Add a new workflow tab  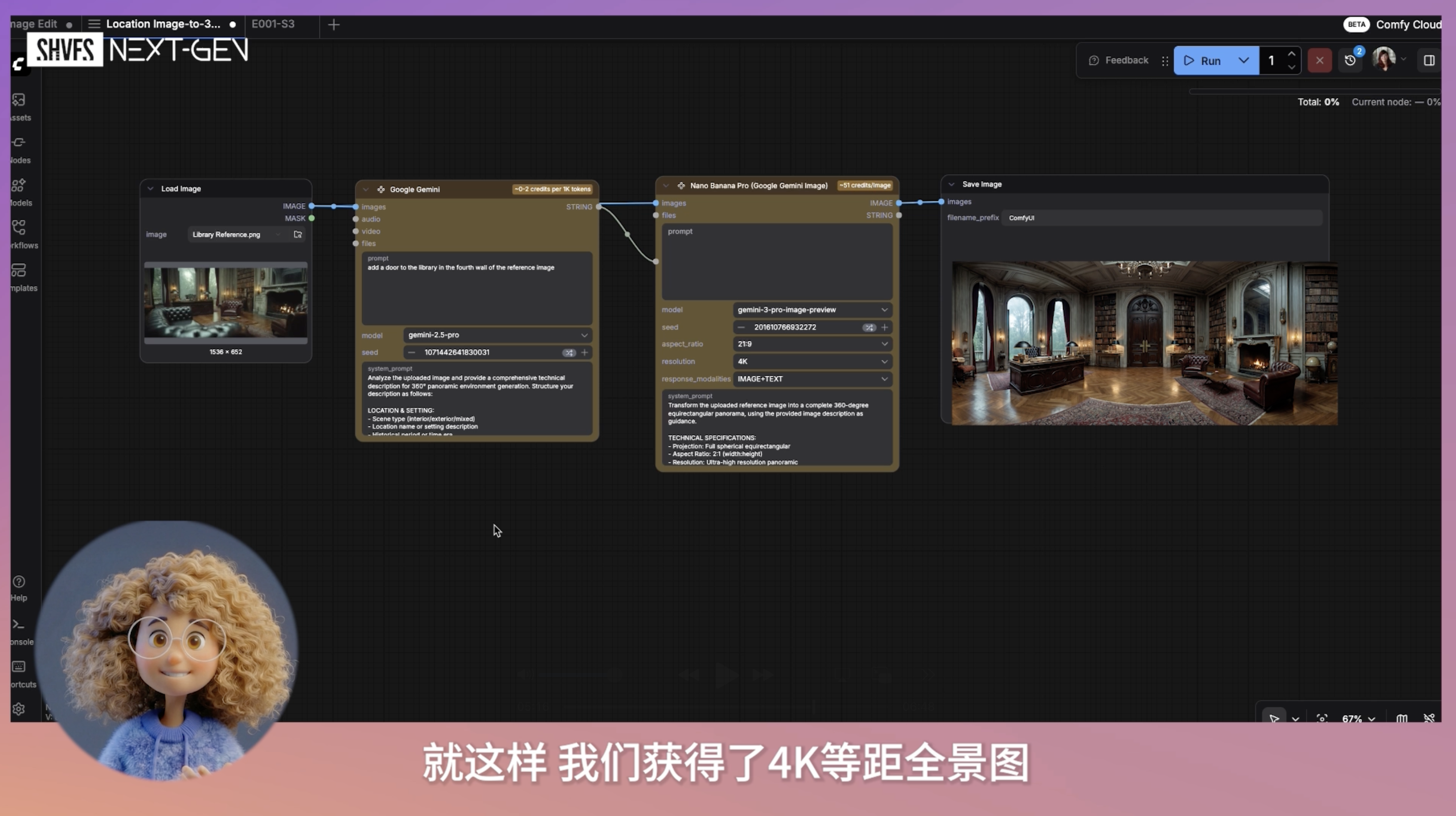[x=334, y=24]
